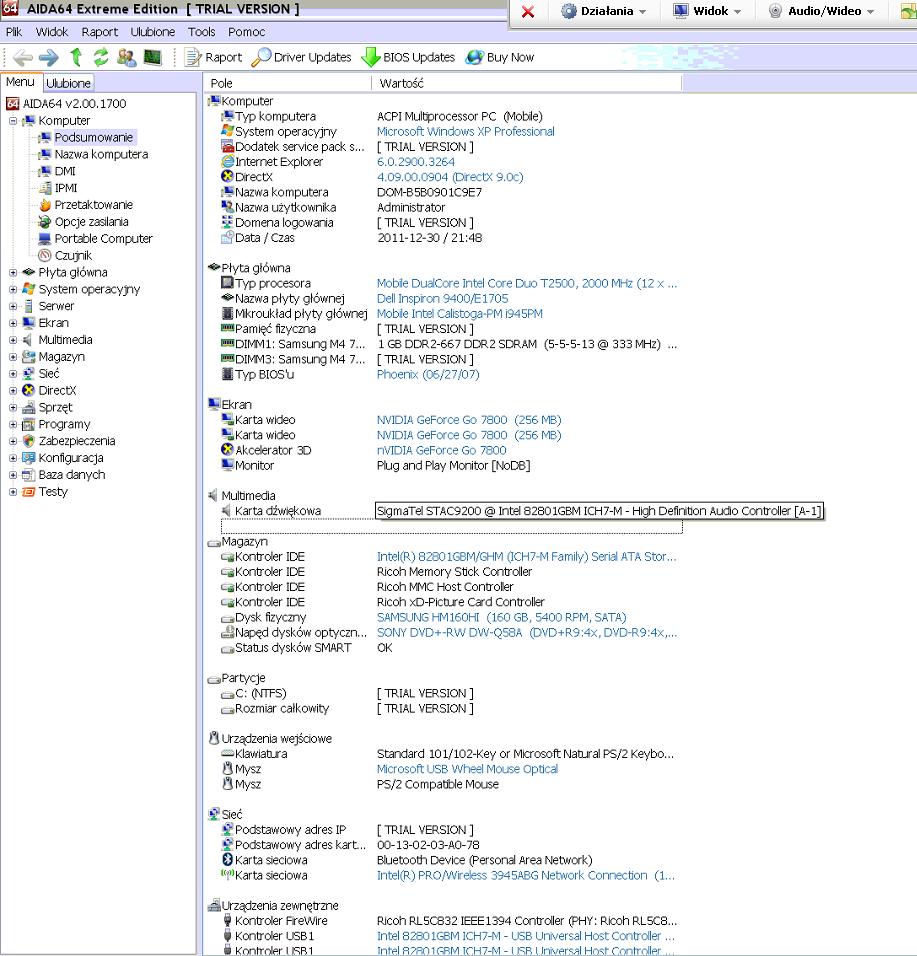Viewport: 917px width, 956px height.
Task: Open the Microsoft Windows XP Professional link
Action: click(x=465, y=131)
